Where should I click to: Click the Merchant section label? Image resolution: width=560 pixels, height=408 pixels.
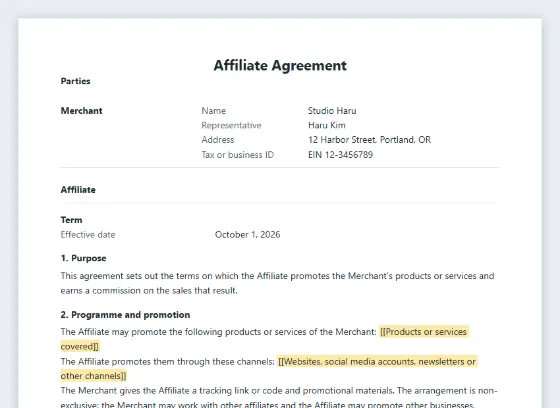coord(81,111)
